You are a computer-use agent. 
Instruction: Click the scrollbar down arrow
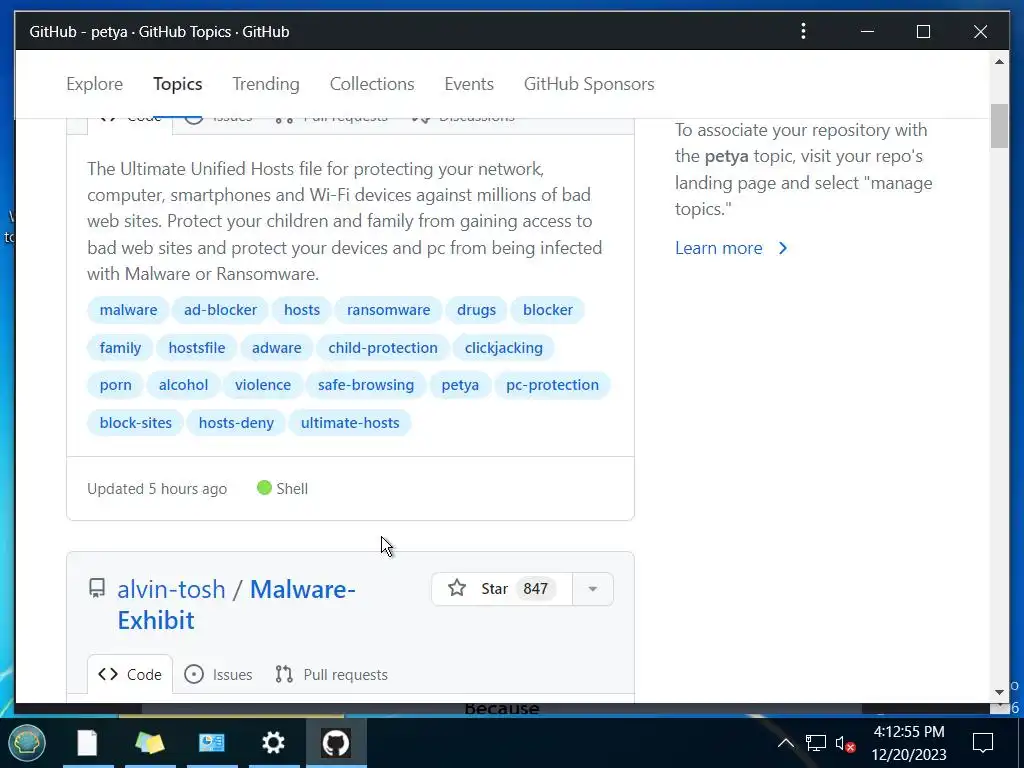point(999,692)
